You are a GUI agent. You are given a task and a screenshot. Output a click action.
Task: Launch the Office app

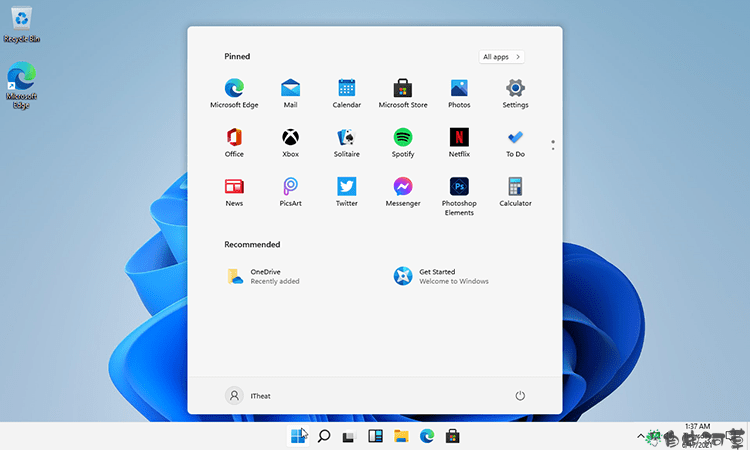[x=234, y=143]
